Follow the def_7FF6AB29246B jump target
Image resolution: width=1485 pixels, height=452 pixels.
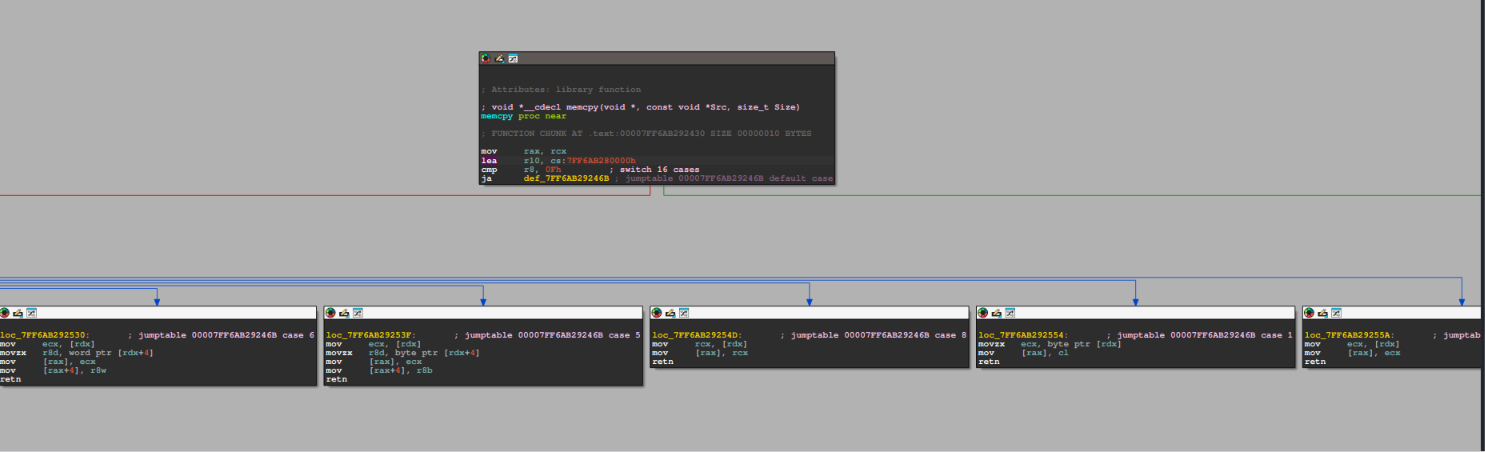click(566, 179)
